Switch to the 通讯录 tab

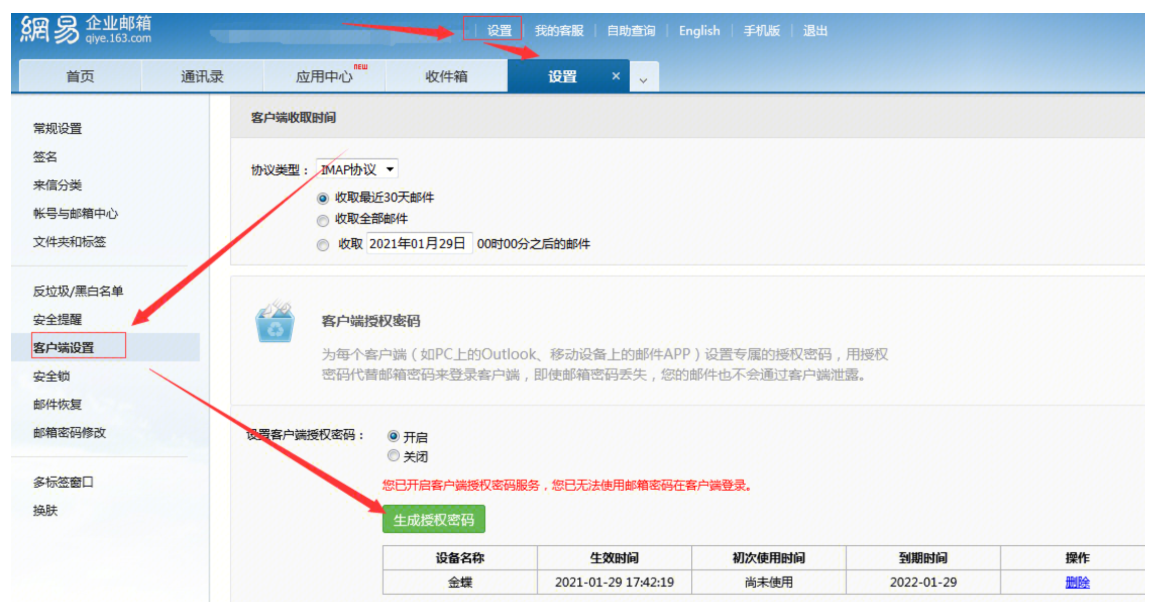pyautogui.click(x=202, y=76)
